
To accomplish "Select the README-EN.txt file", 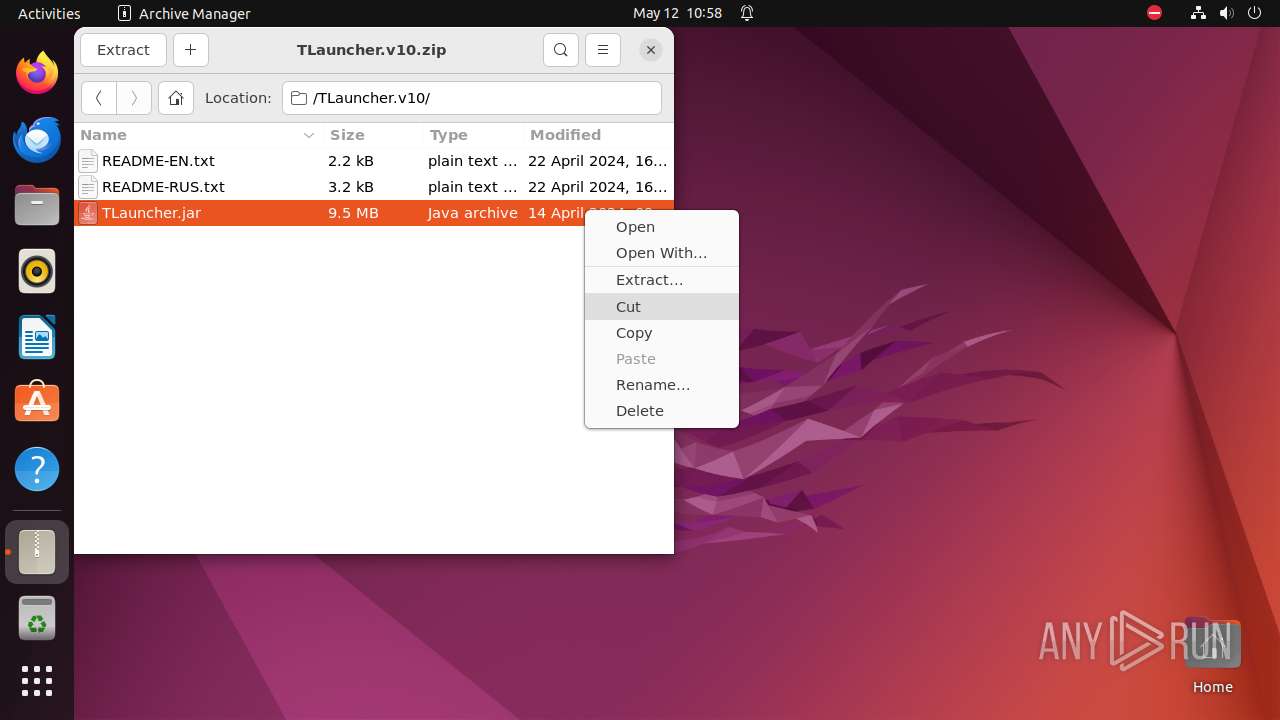I will (x=374, y=161).
